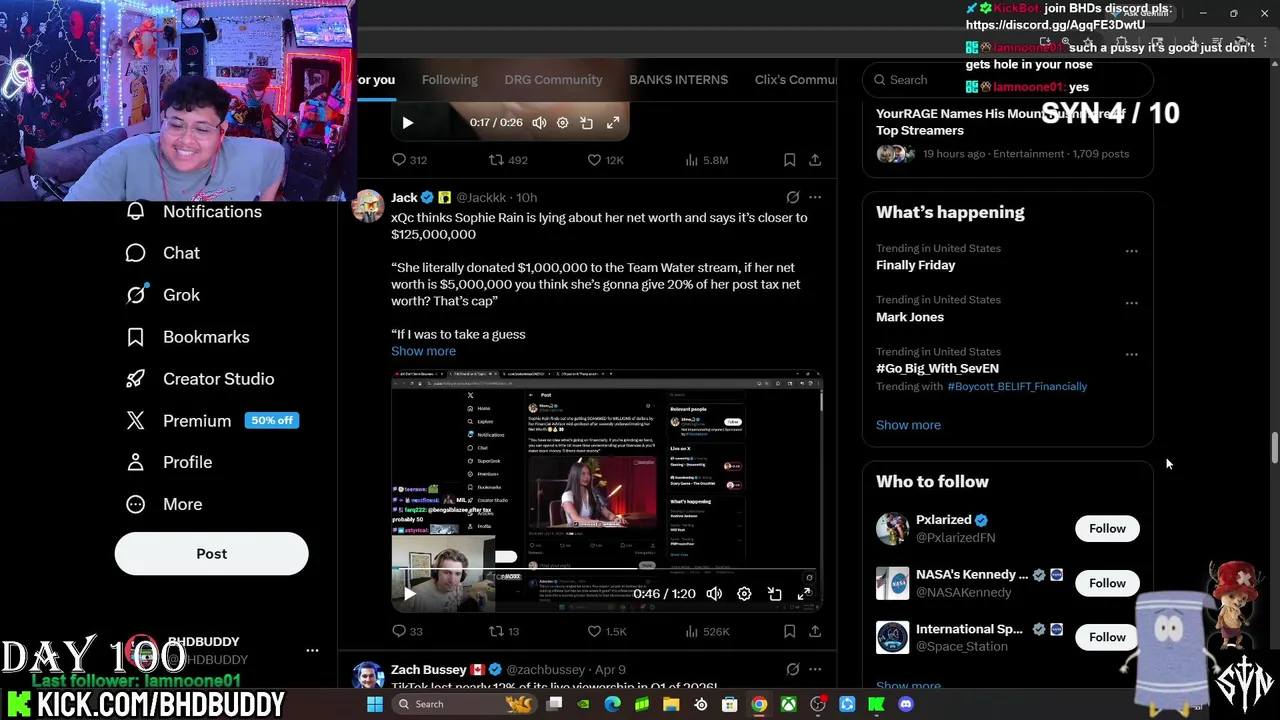Reply to Jack's post with 33 comments
The image size is (1280, 720).
point(407,631)
